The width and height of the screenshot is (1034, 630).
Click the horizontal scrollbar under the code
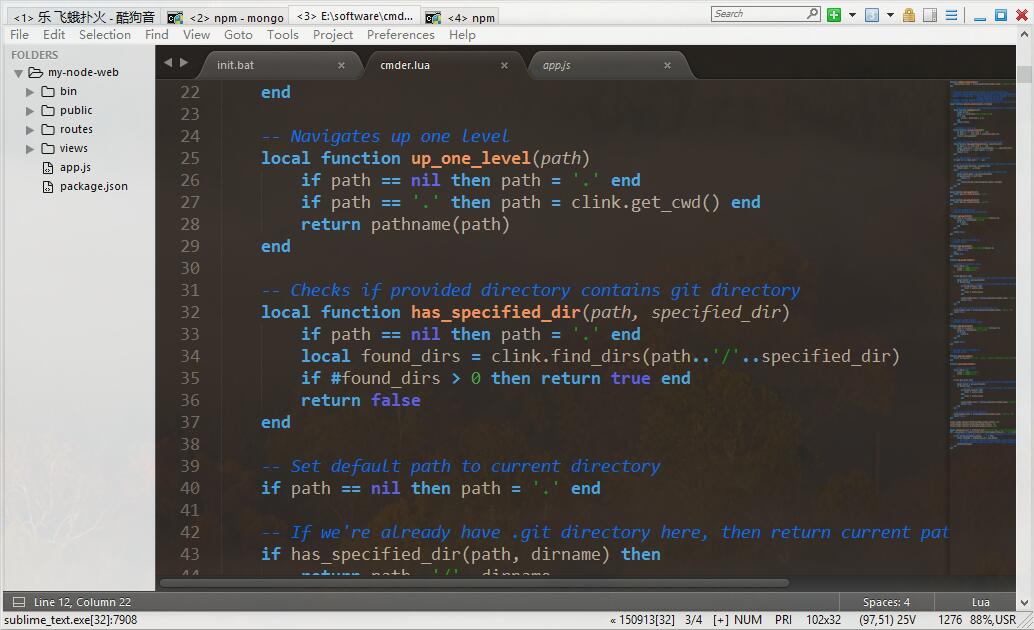pos(475,583)
